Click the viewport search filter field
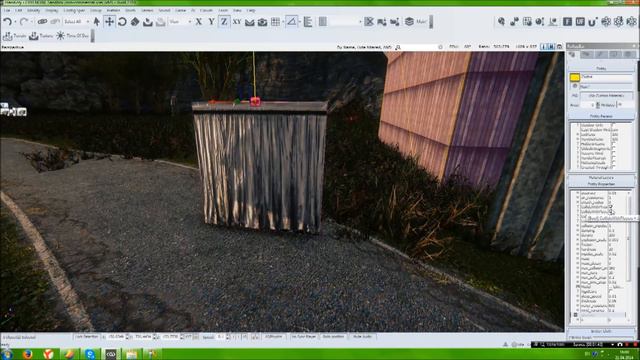The image size is (640, 360). click(421, 47)
